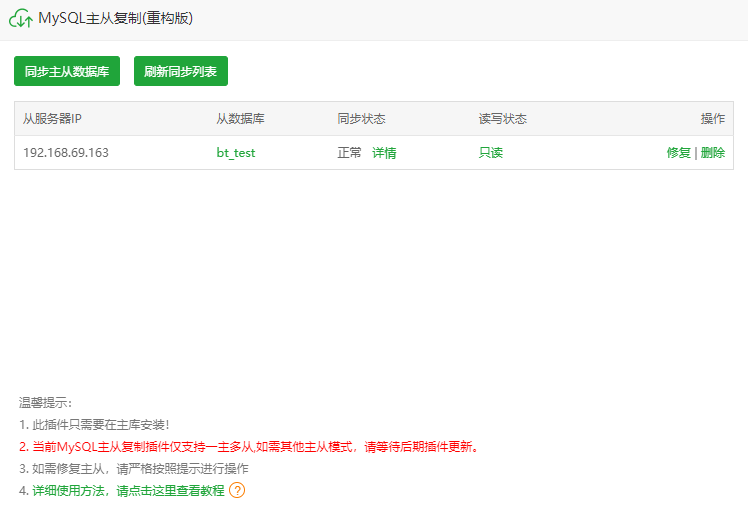Delete the slave entry via 删除
Image resolution: width=748 pixels, height=520 pixels.
[x=713, y=153]
